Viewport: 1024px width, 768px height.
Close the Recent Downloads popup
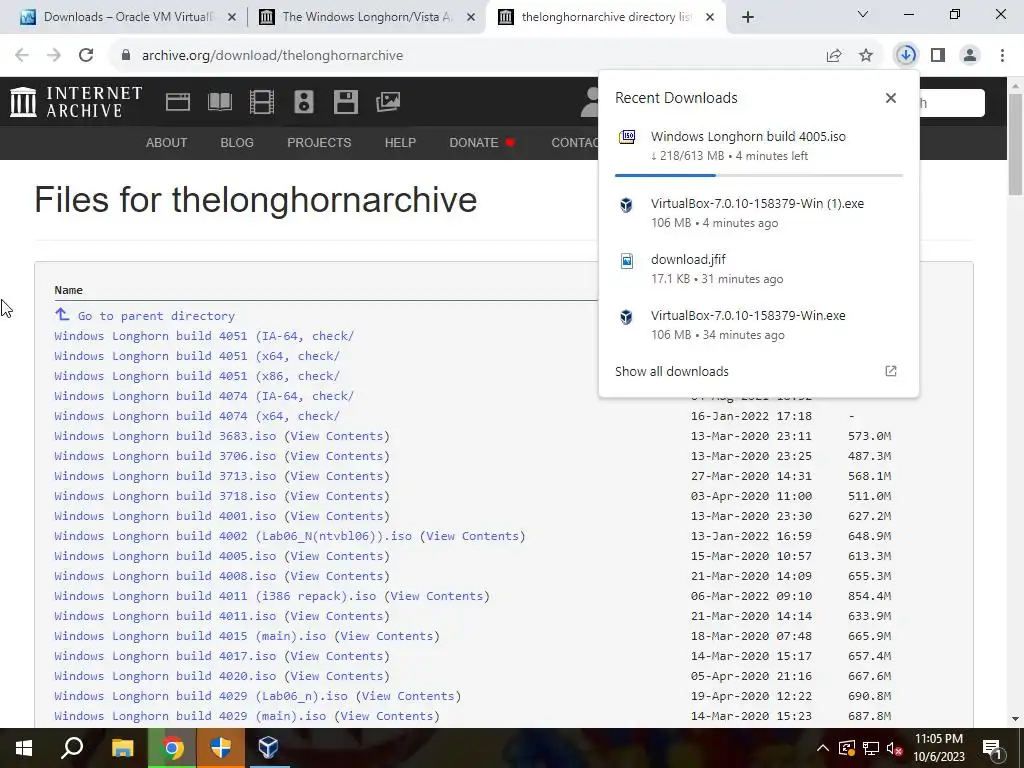(891, 98)
